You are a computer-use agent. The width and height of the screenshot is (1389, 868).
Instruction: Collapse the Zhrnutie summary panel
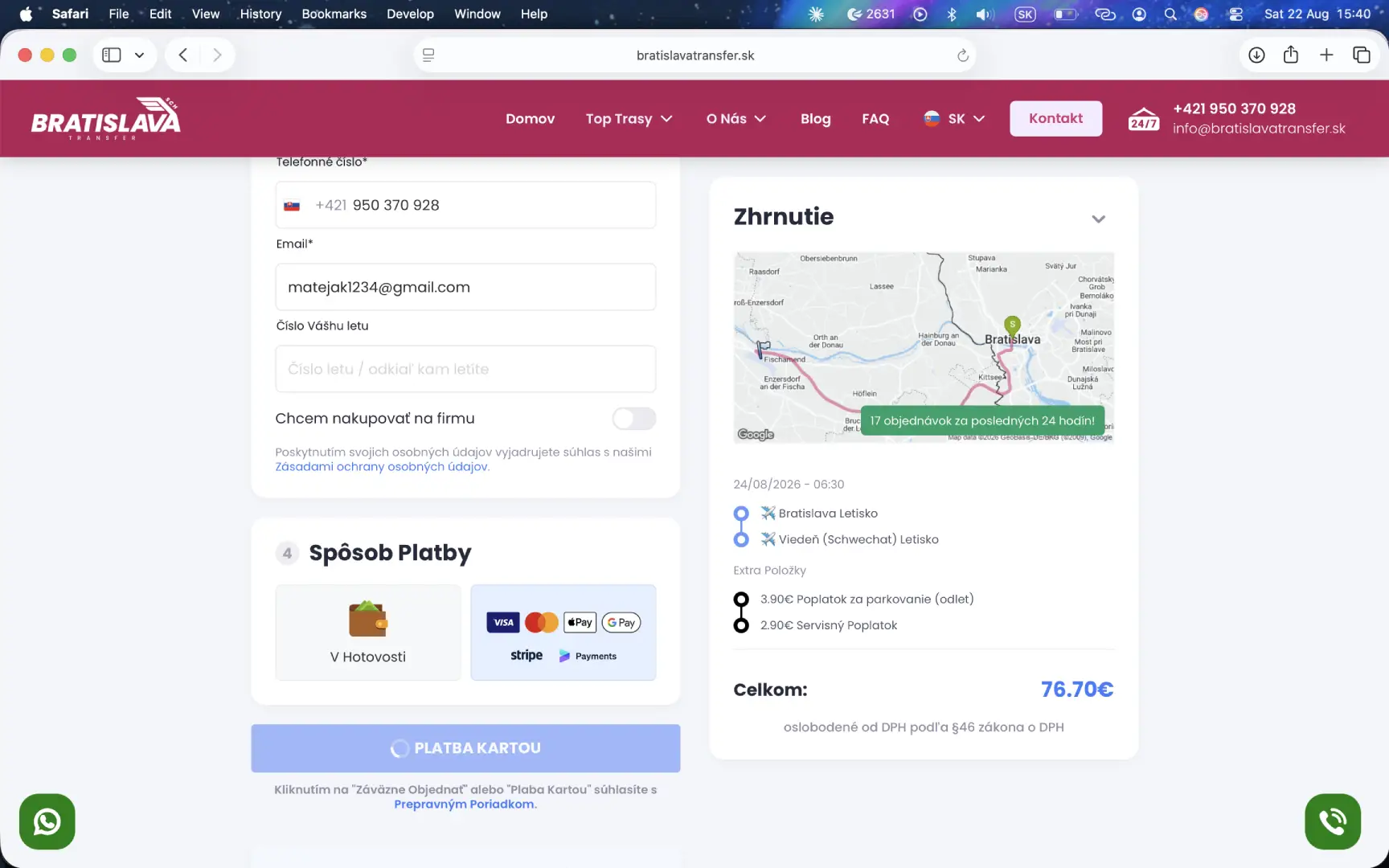tap(1098, 219)
